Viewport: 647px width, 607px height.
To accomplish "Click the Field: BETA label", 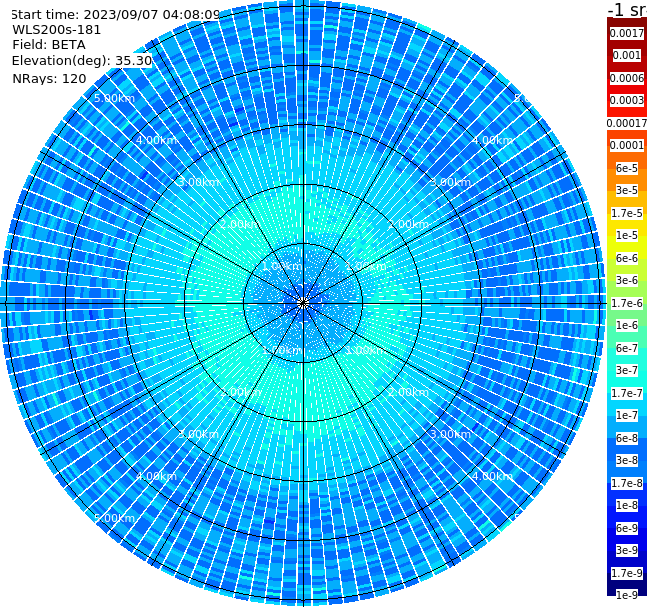I will (49, 45).
